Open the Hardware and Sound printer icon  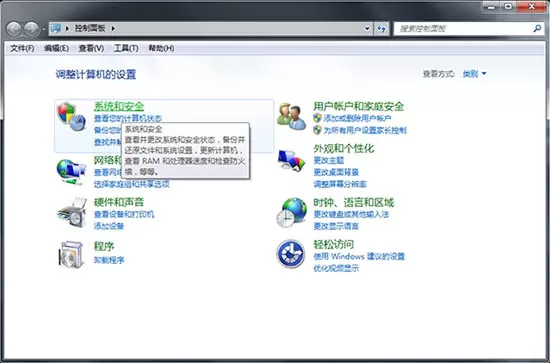(x=72, y=213)
